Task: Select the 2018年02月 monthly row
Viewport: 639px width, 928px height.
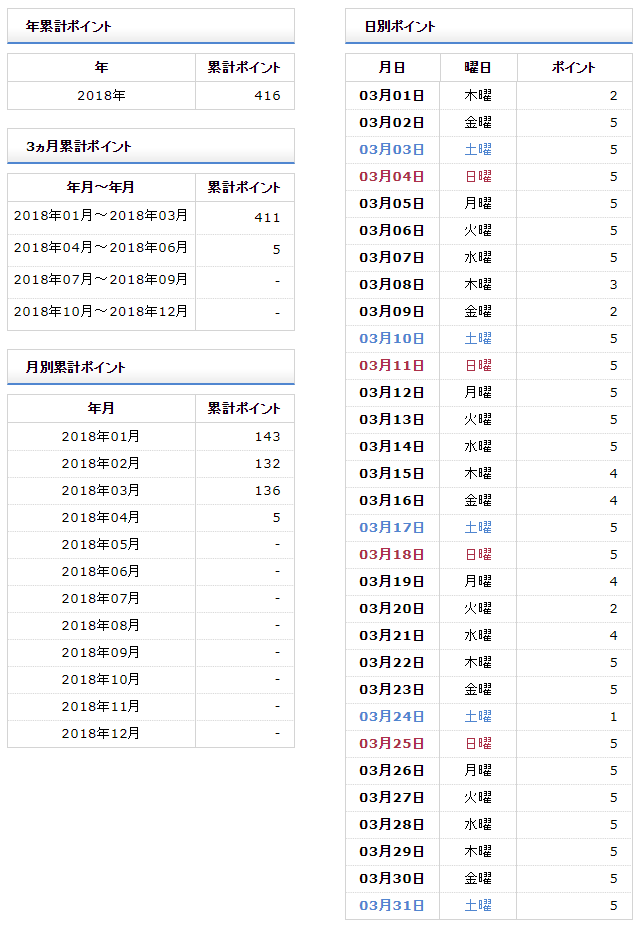Action: 151,463
